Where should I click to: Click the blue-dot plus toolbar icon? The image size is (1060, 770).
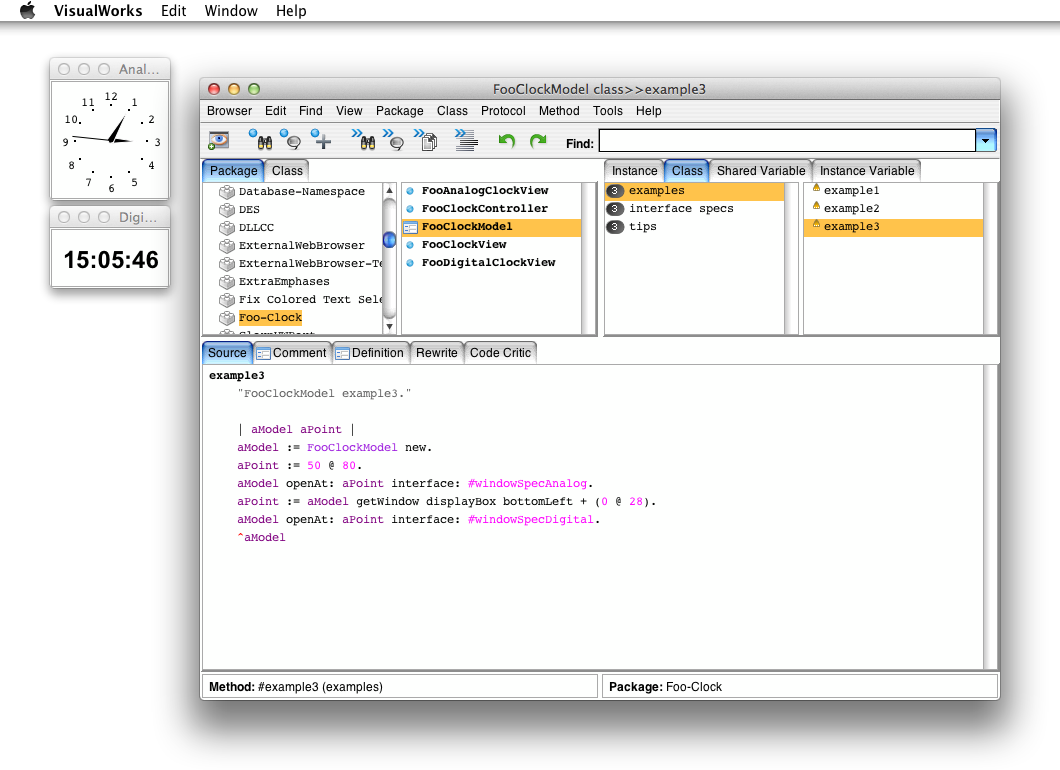coord(321,139)
